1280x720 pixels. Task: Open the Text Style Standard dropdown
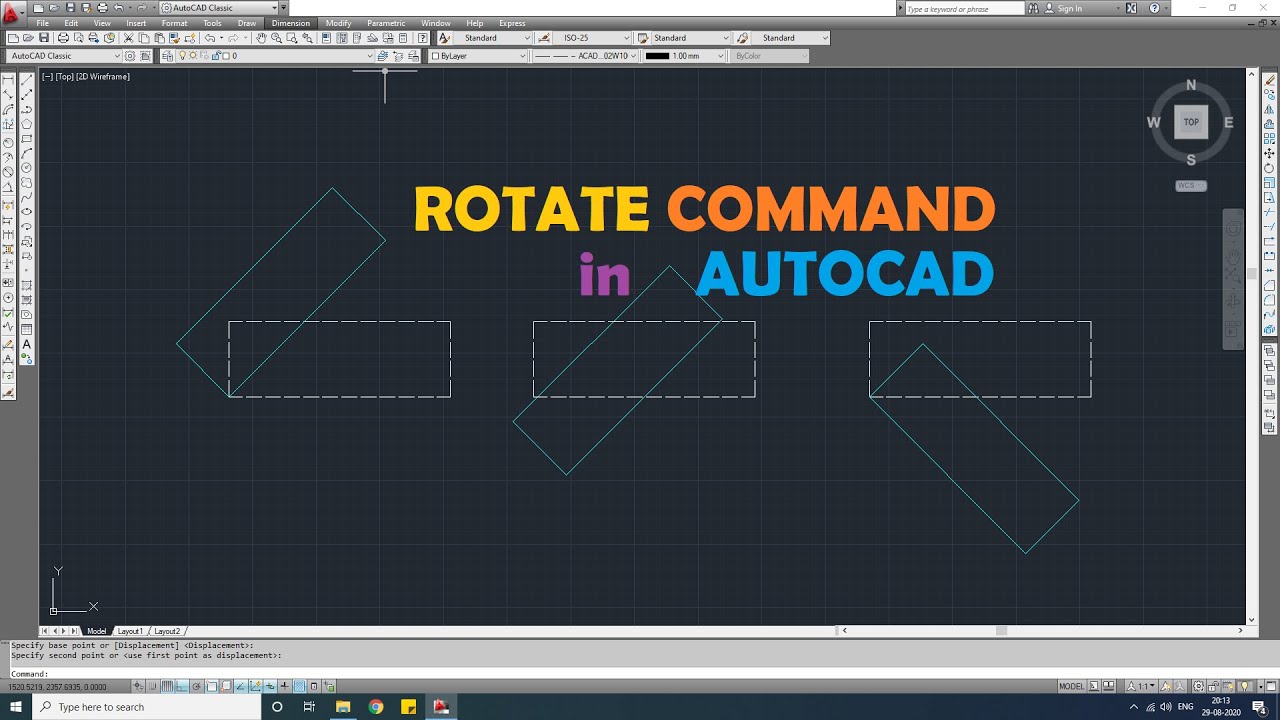click(527, 38)
